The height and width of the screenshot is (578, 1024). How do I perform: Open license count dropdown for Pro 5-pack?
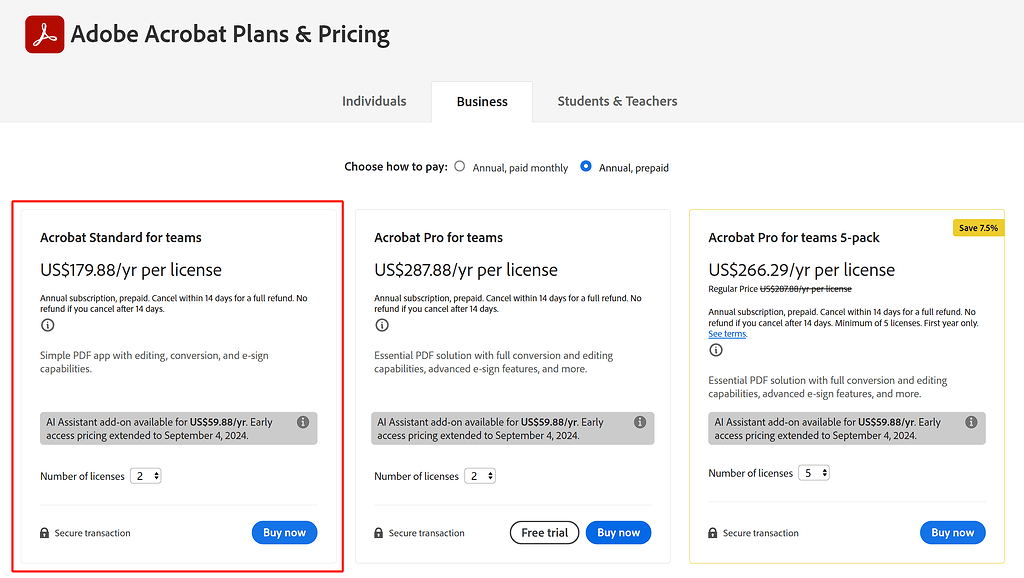coord(814,473)
